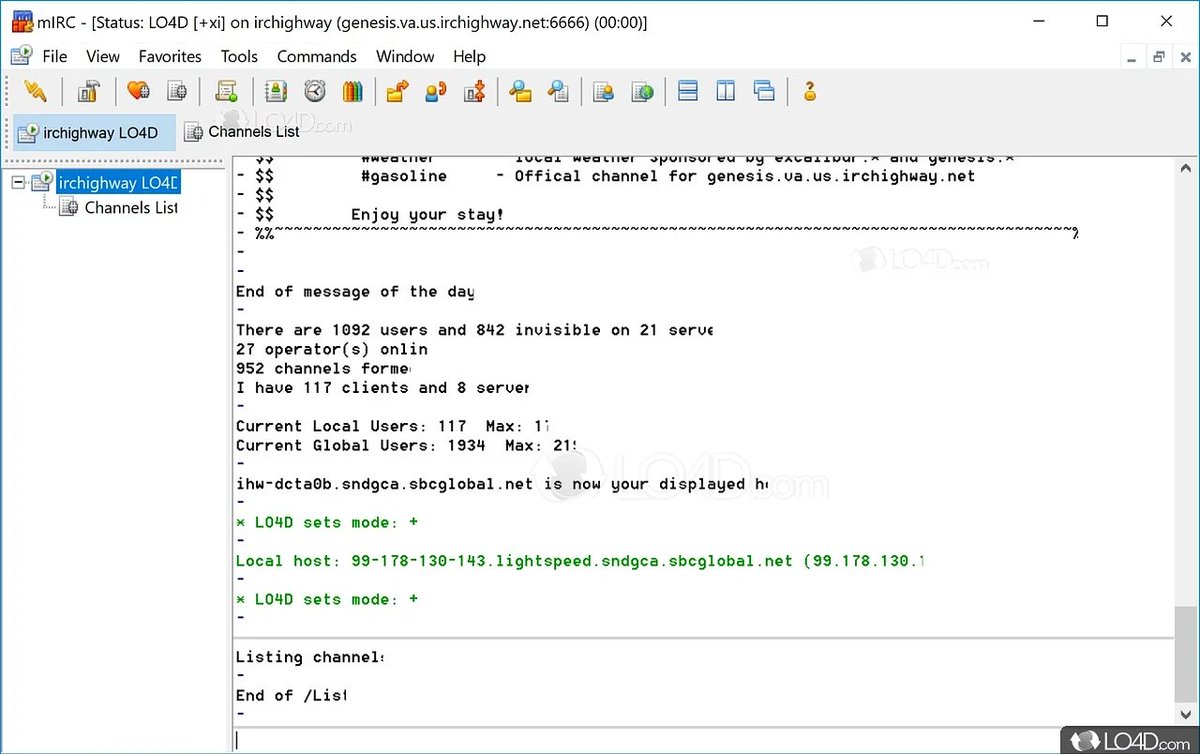Open the URLs List globe icon
1200x754 pixels.
[642, 91]
